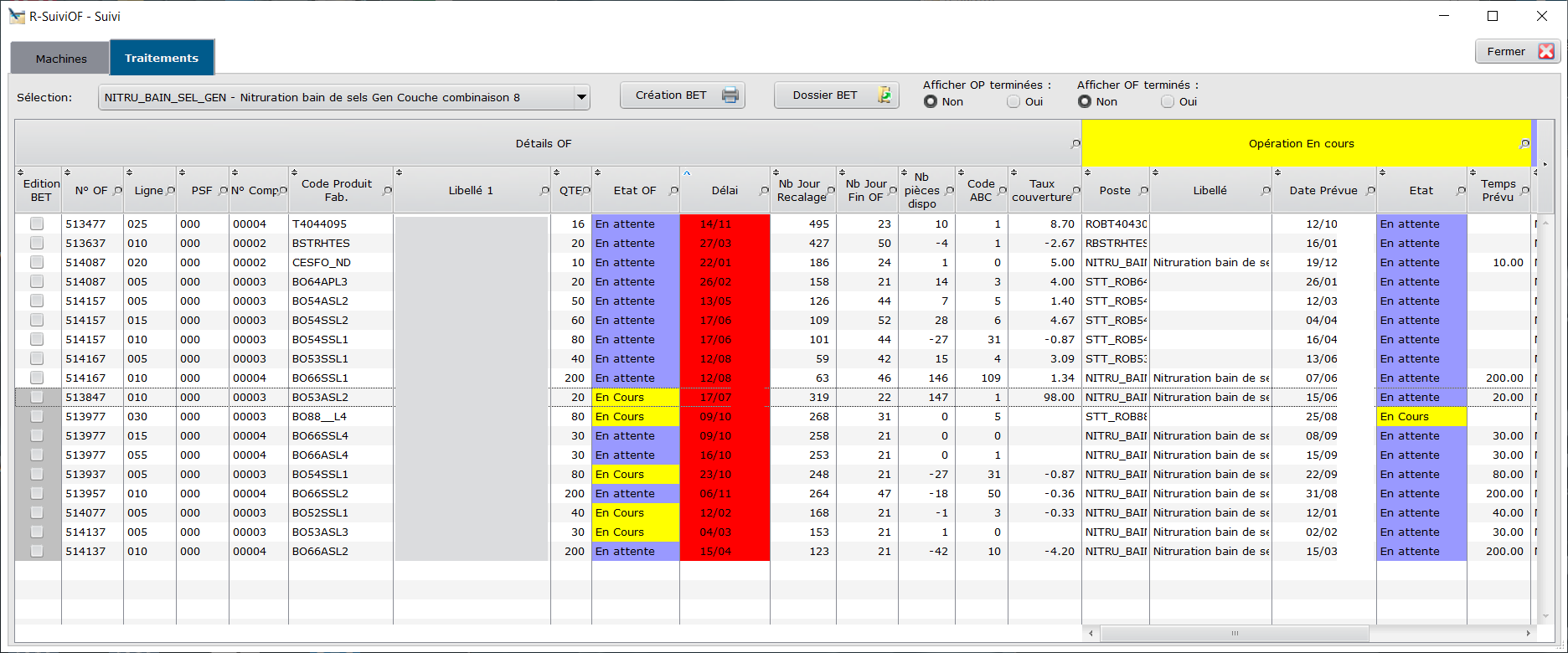Sort by the Date Prévue column header
Image resolution: width=1568 pixels, height=653 pixels.
point(1323,191)
